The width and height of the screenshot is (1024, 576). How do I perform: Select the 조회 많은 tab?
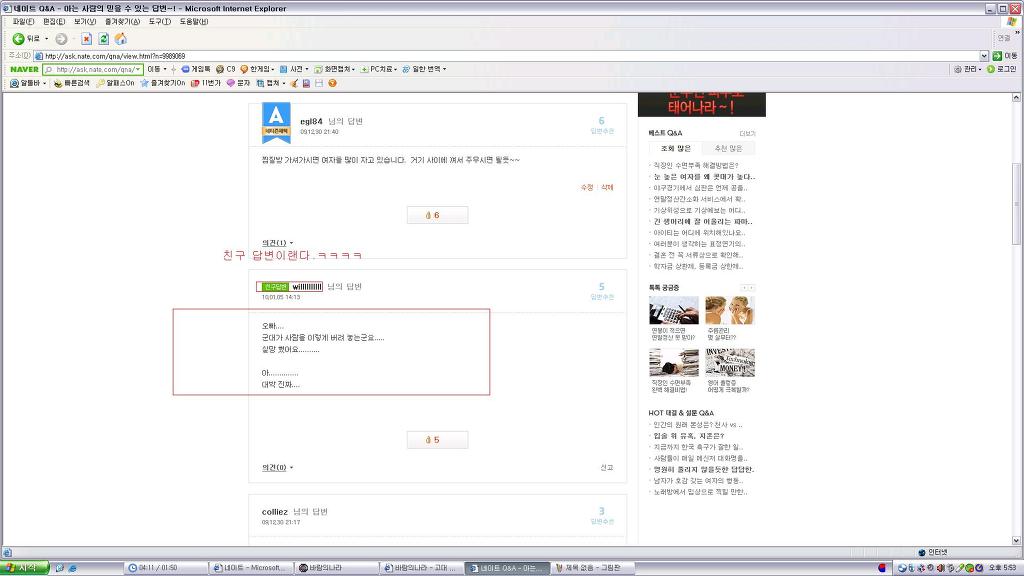click(675, 149)
